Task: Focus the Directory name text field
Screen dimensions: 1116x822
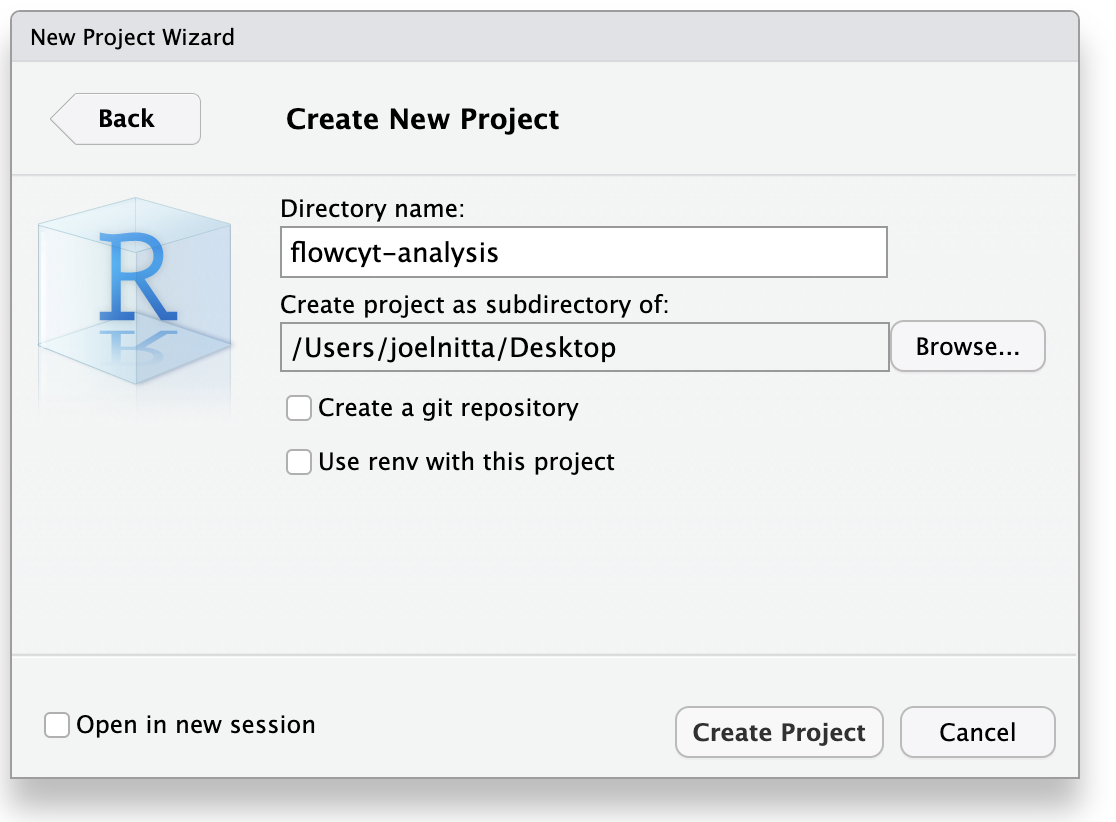Action: [583, 252]
